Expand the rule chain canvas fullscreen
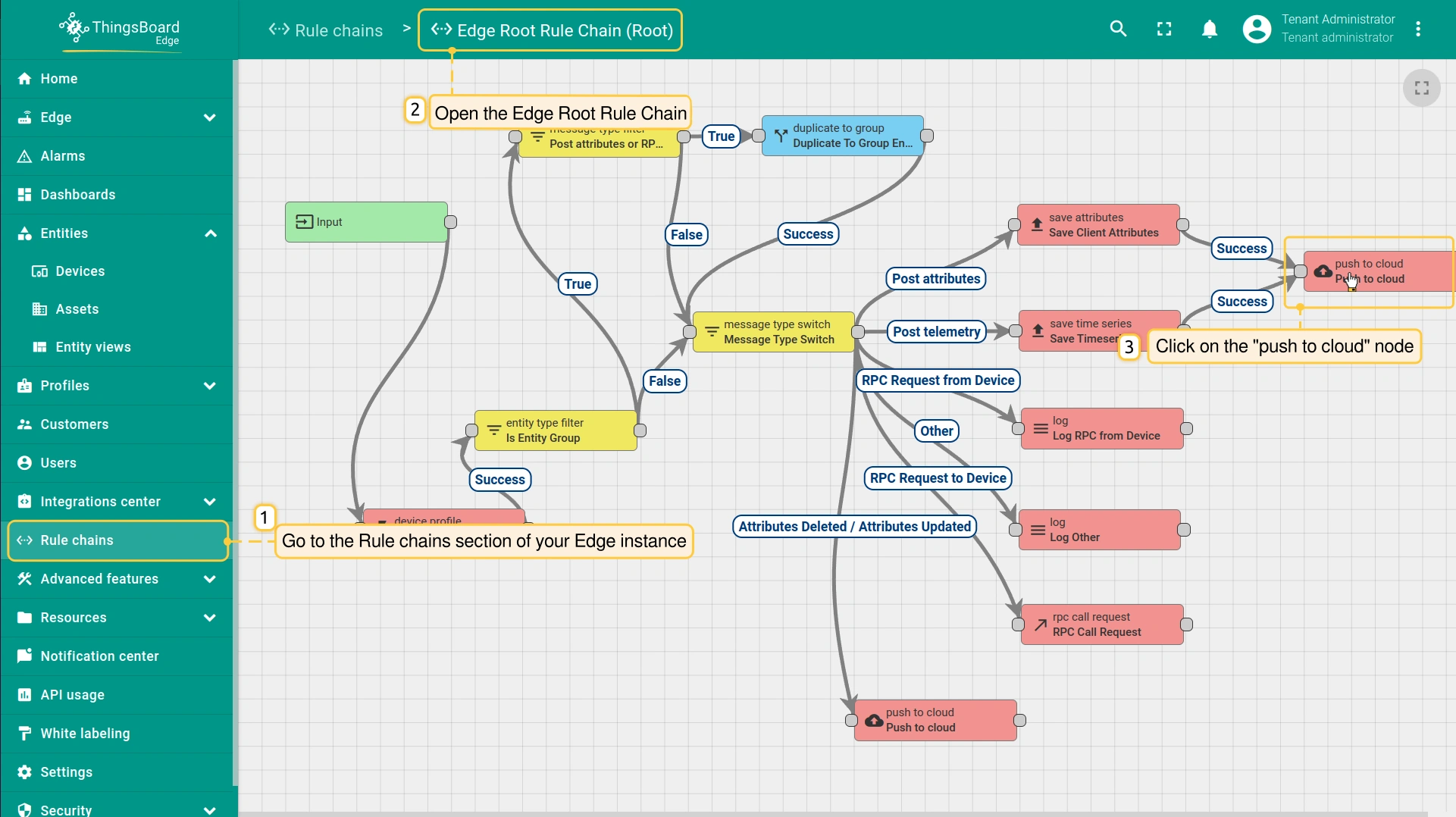1456x817 pixels. click(1421, 88)
